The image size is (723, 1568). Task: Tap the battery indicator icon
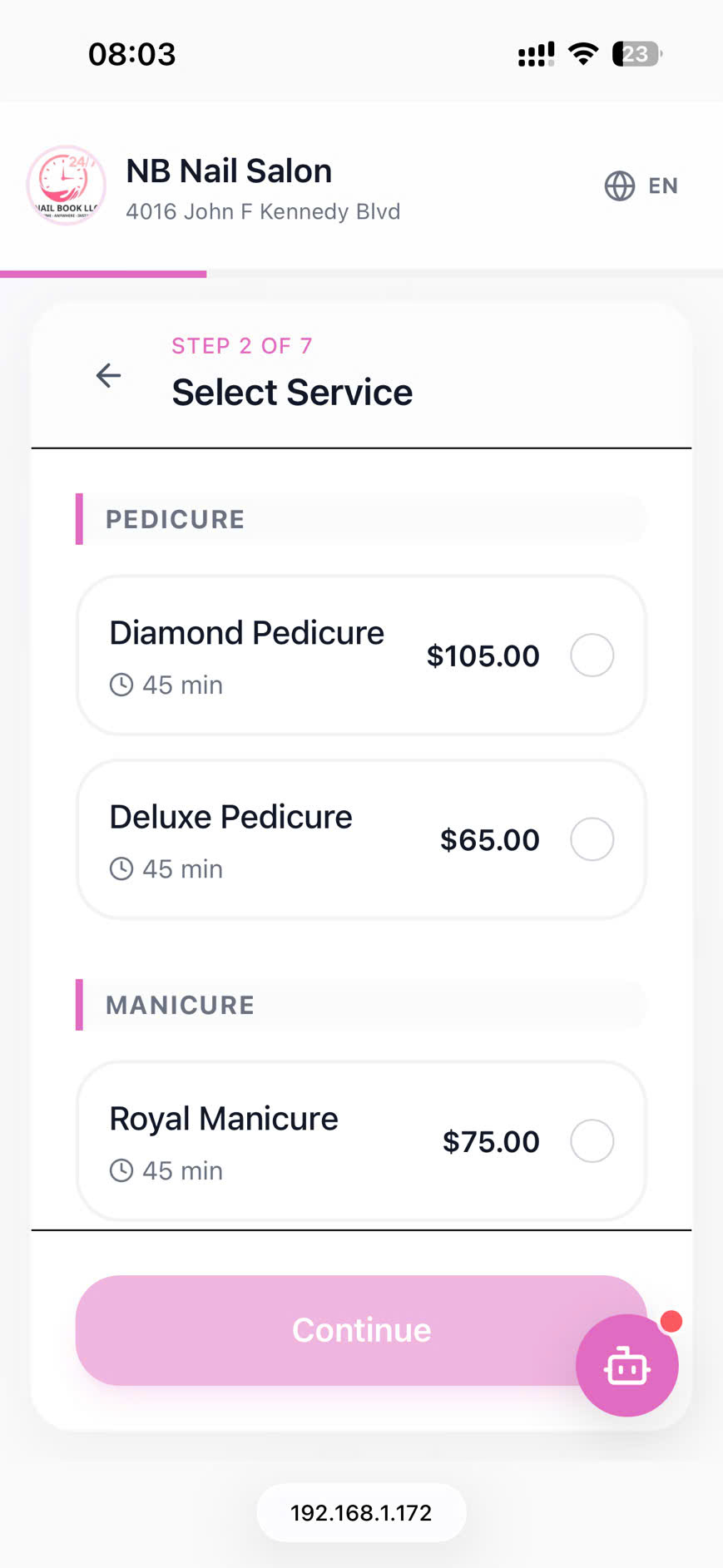coord(636,54)
